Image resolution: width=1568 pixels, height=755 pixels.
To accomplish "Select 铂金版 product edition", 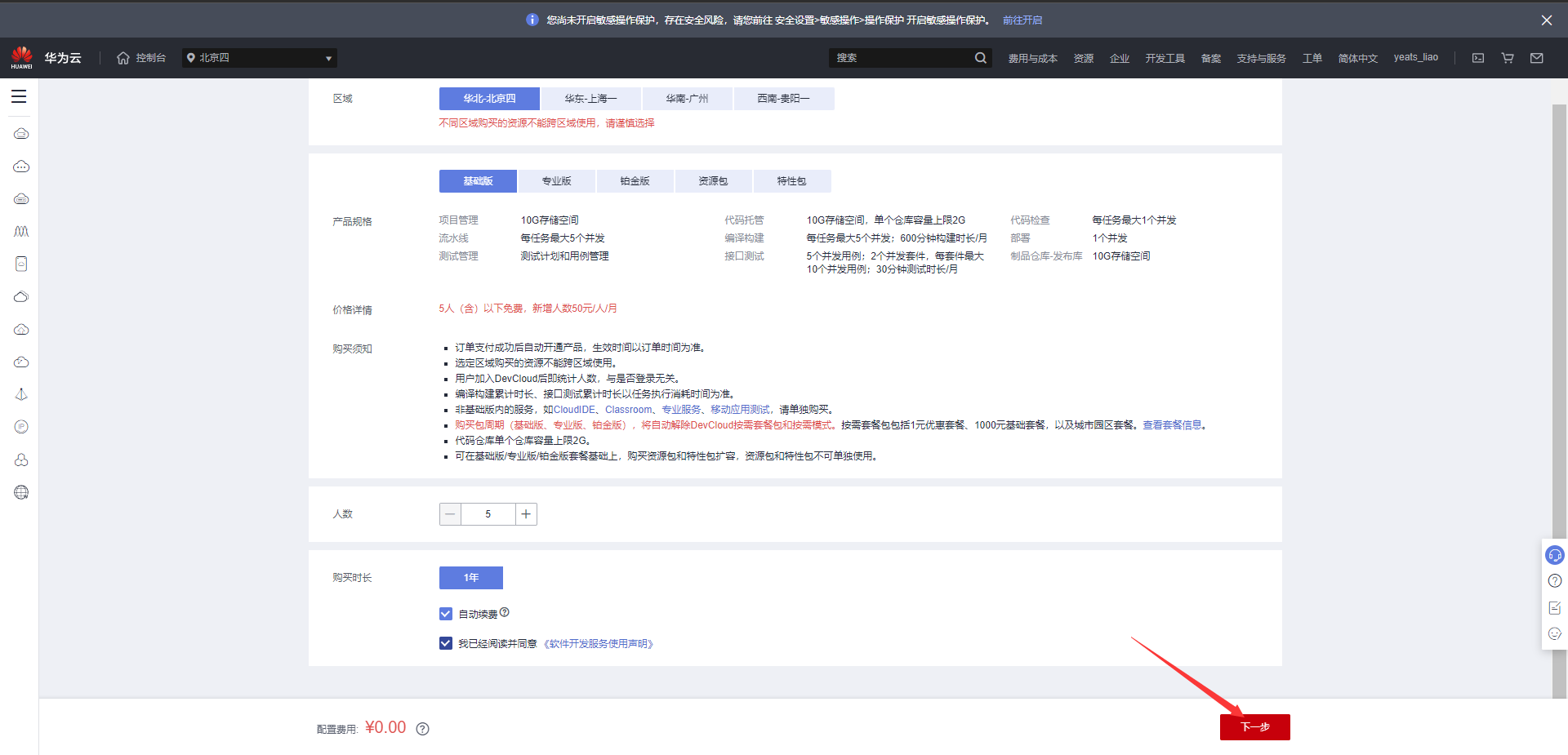I will pyautogui.click(x=635, y=181).
